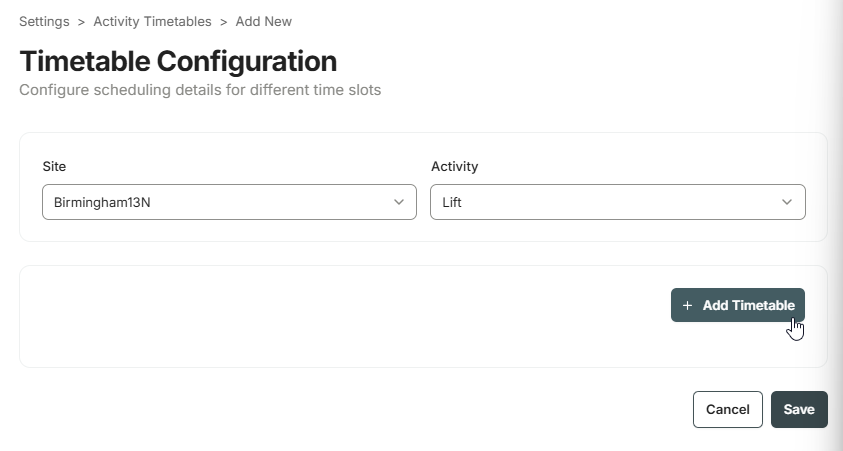This screenshot has width=843, height=451.
Task: Click the Lift selected value text
Action: (x=452, y=203)
